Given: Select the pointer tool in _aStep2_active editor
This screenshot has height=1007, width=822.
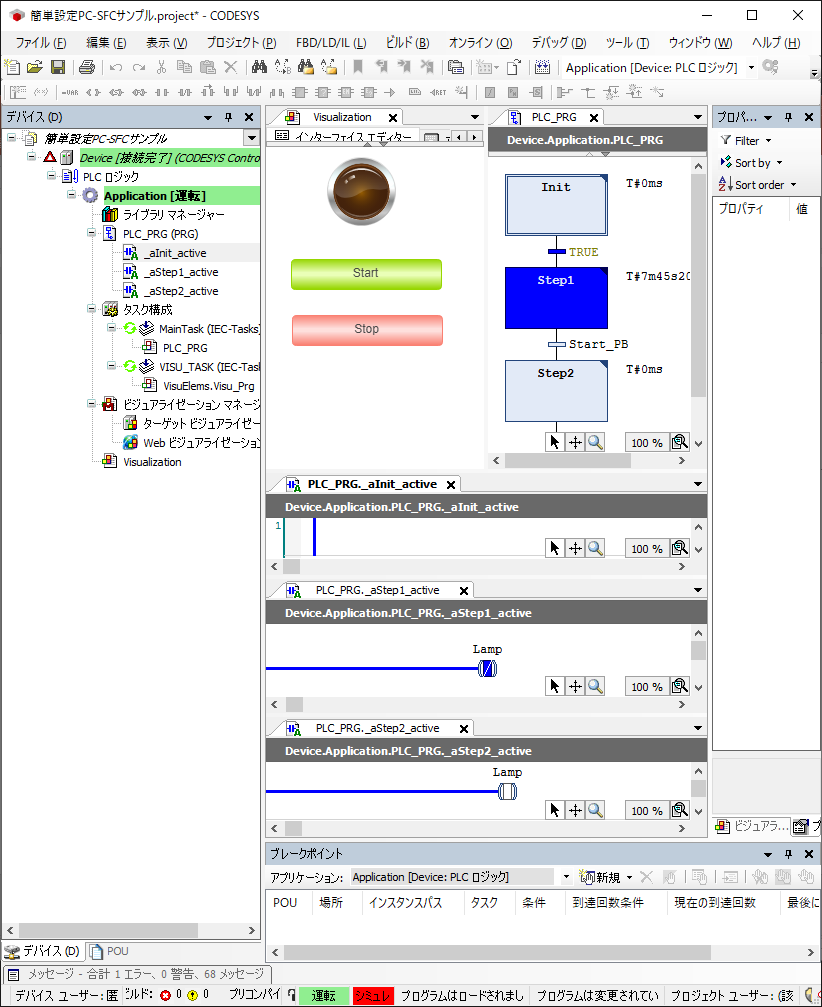Looking at the screenshot, I should tap(555, 810).
